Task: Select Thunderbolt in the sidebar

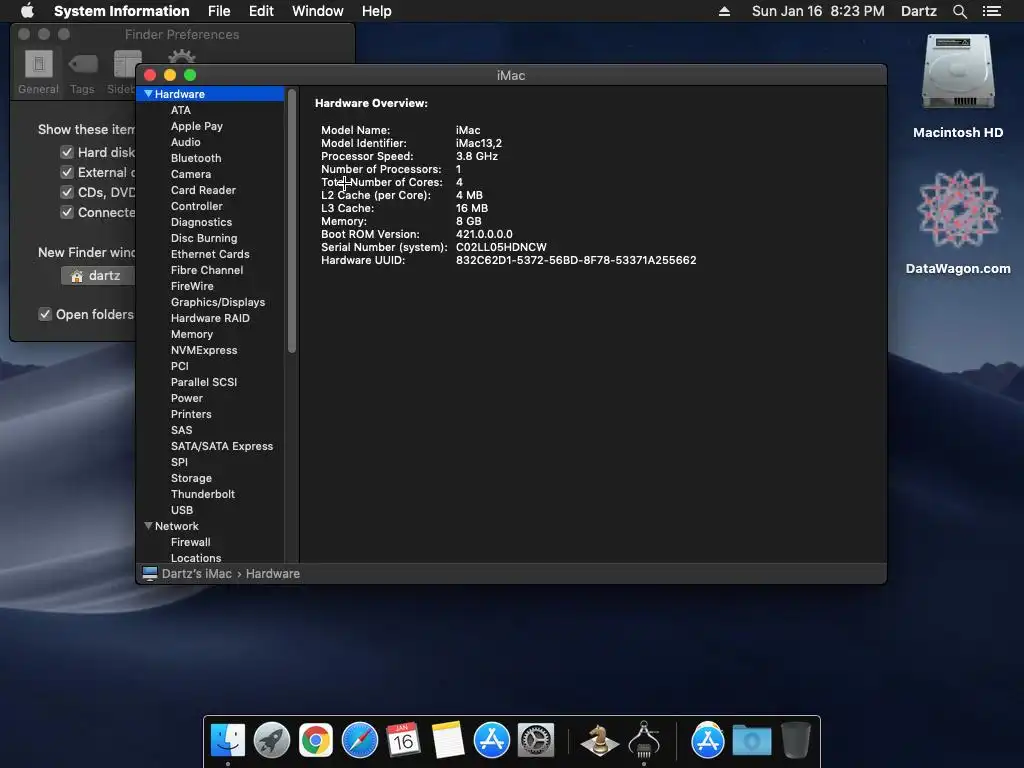Action: 202,494
